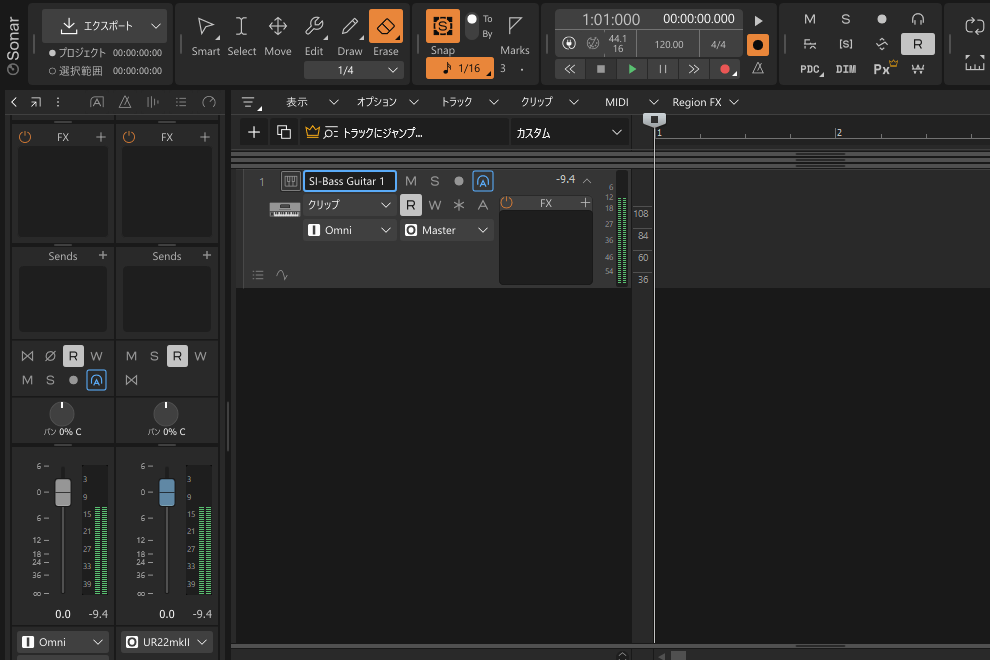Select the Smart tool

[205, 27]
